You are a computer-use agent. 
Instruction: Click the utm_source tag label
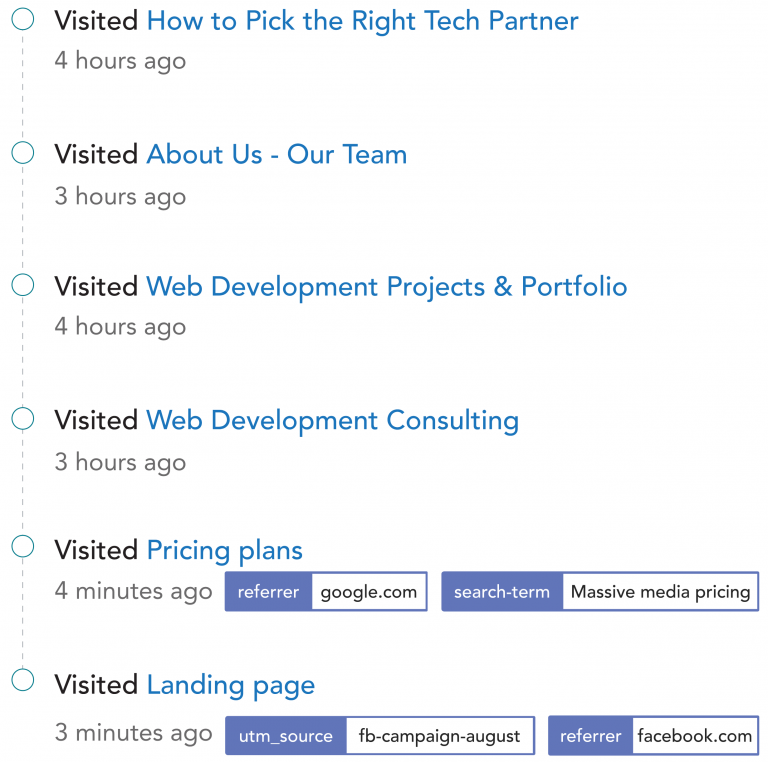tap(285, 736)
